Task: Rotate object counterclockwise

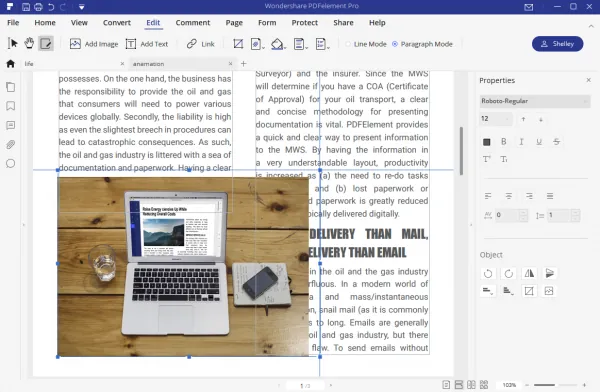Action: [x=488, y=273]
